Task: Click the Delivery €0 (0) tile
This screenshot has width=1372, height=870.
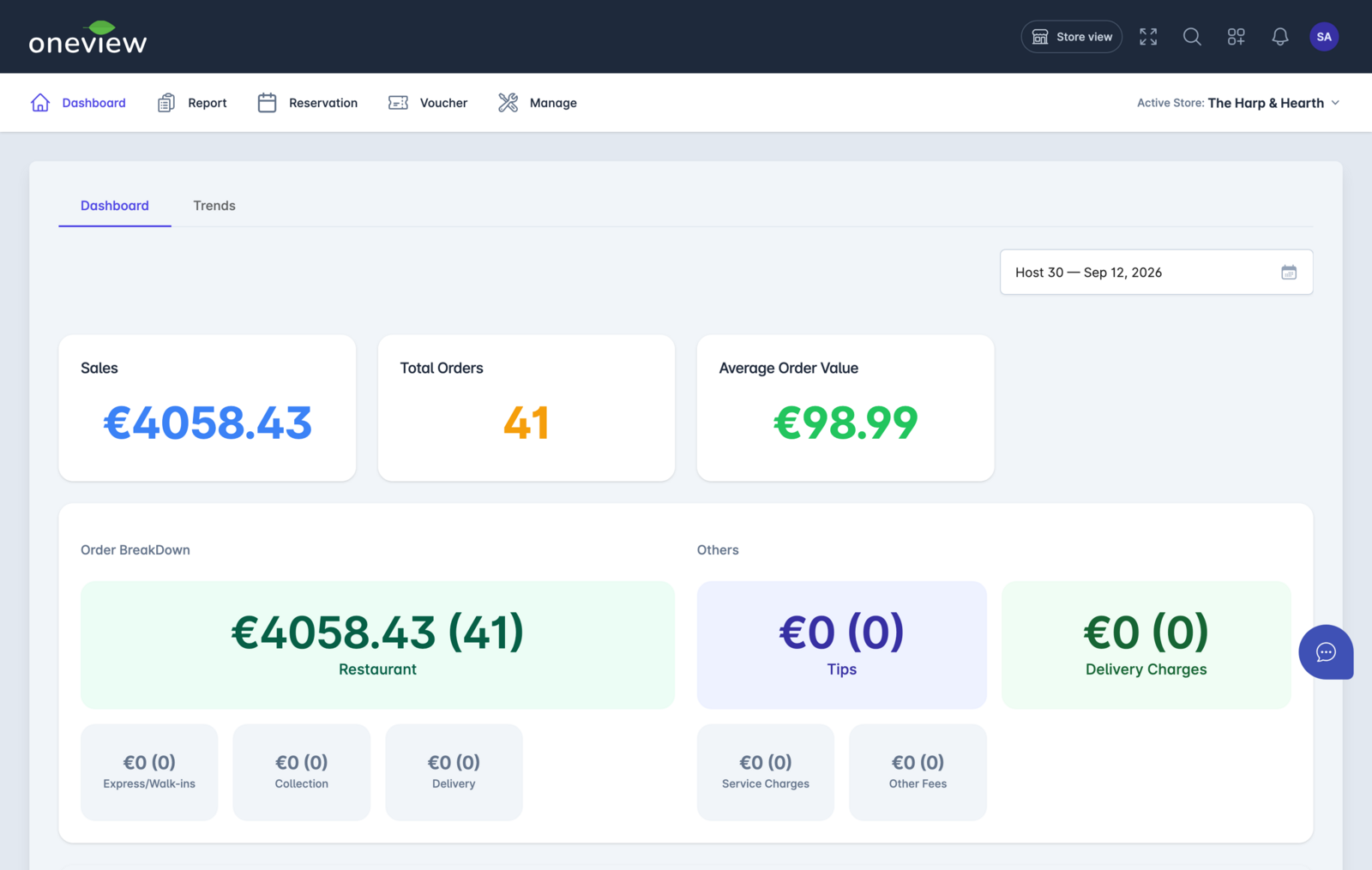Action: [454, 771]
